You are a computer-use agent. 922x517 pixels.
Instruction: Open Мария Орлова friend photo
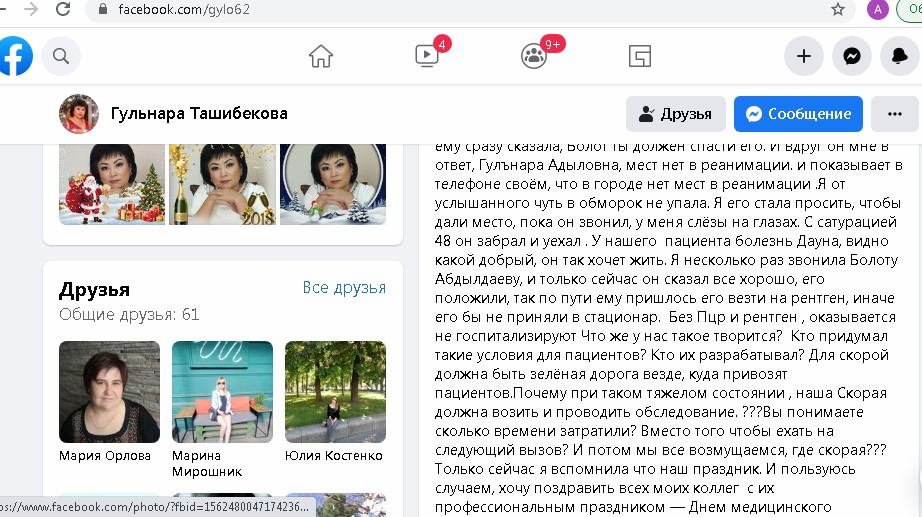coord(109,392)
